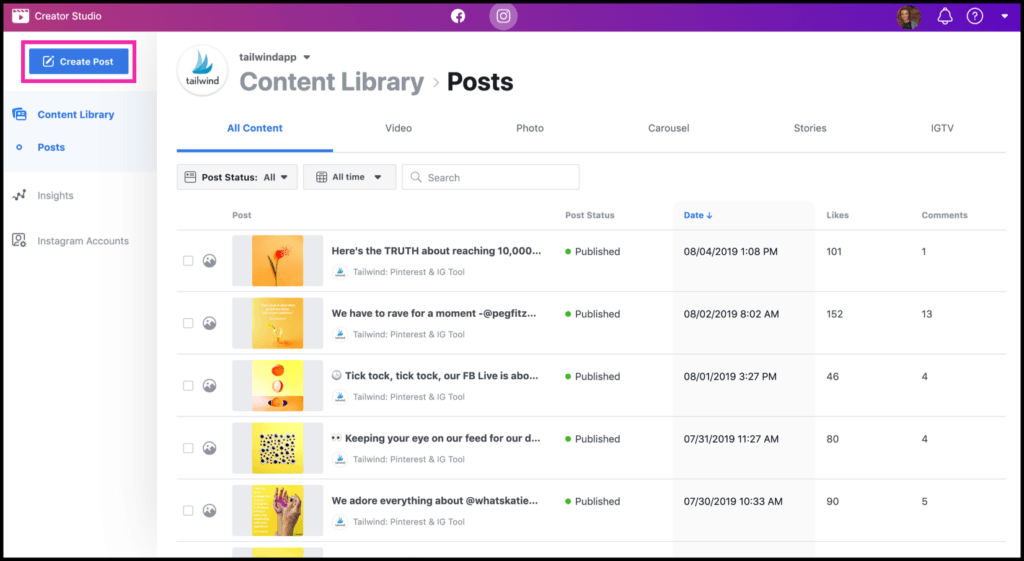The image size is (1024, 561).
Task: Click Content Library breadcrumb heading
Action: pos(332,82)
